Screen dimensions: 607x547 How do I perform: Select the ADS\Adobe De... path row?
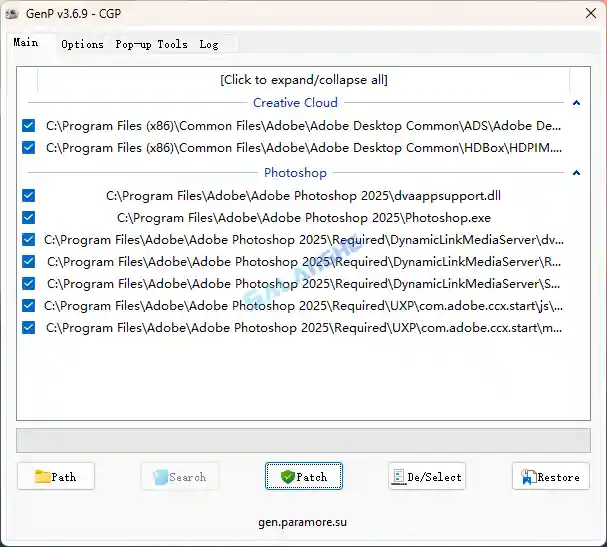[x=304, y=125]
